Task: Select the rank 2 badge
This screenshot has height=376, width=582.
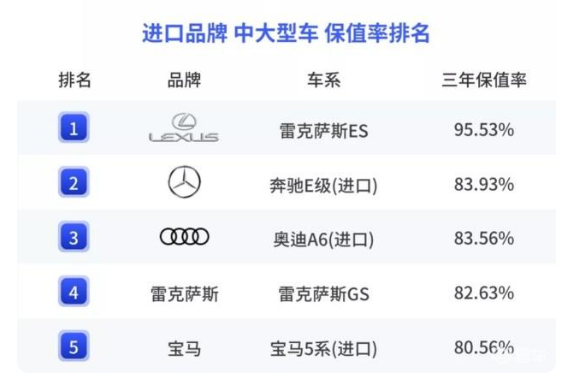Action: pyautogui.click(x=73, y=182)
